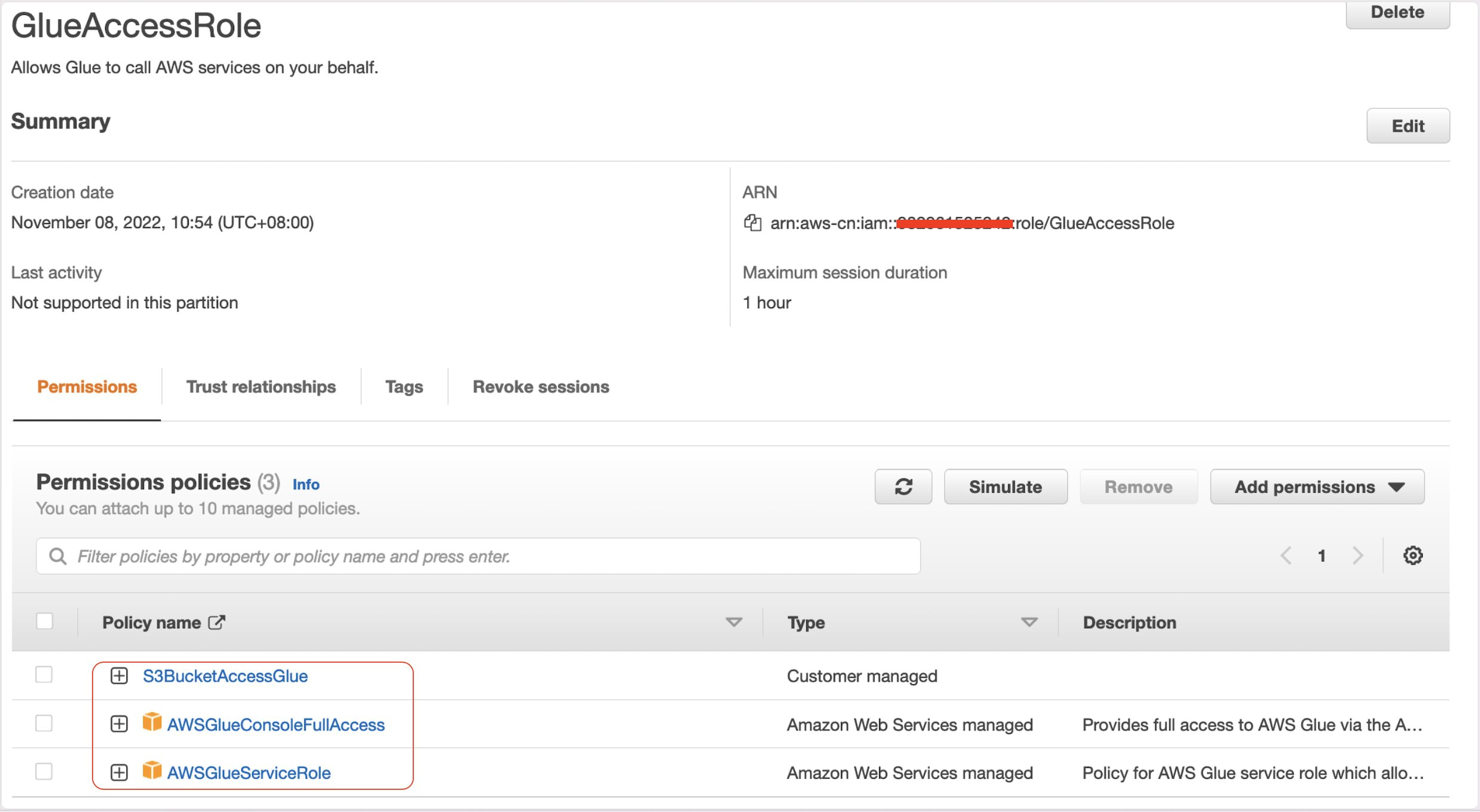This screenshot has width=1480, height=812.
Task: Expand the AWSGlueConsoleFullAccess policy row
Action: 119,724
